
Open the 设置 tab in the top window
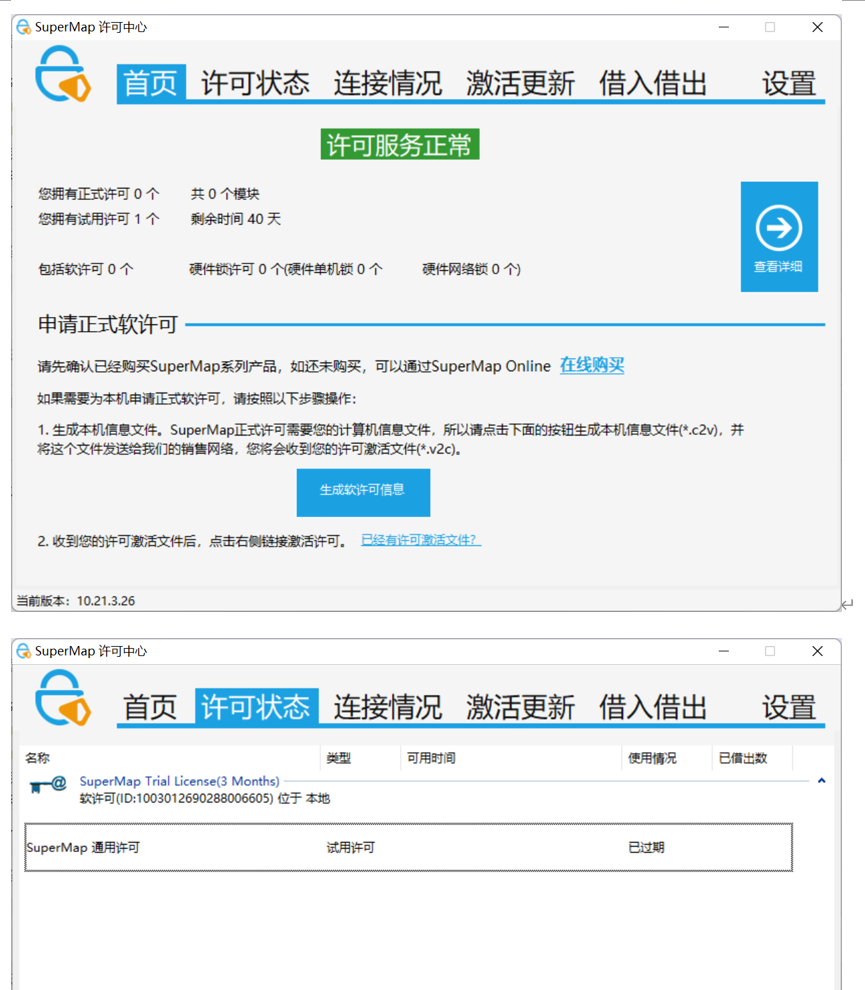coord(789,83)
